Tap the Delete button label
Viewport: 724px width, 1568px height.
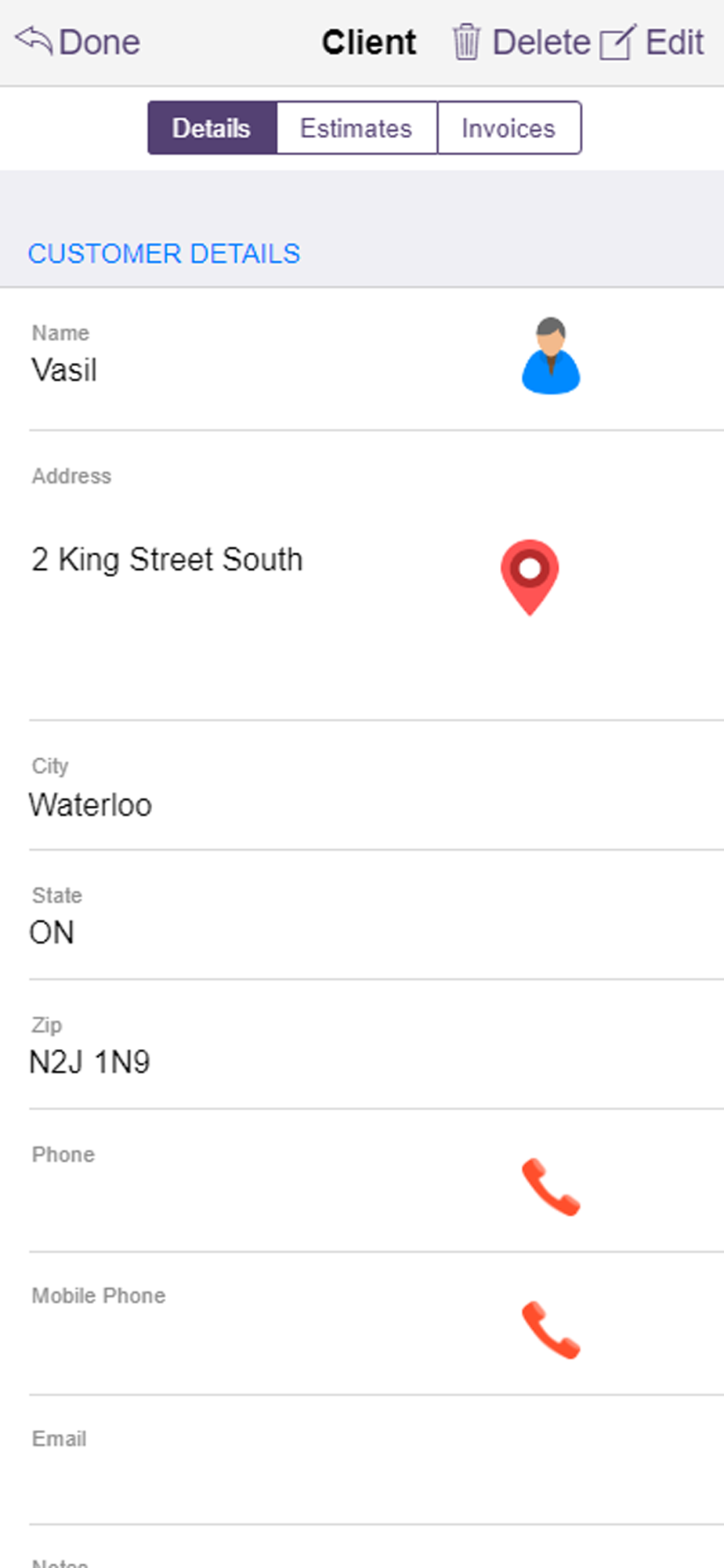(x=541, y=42)
